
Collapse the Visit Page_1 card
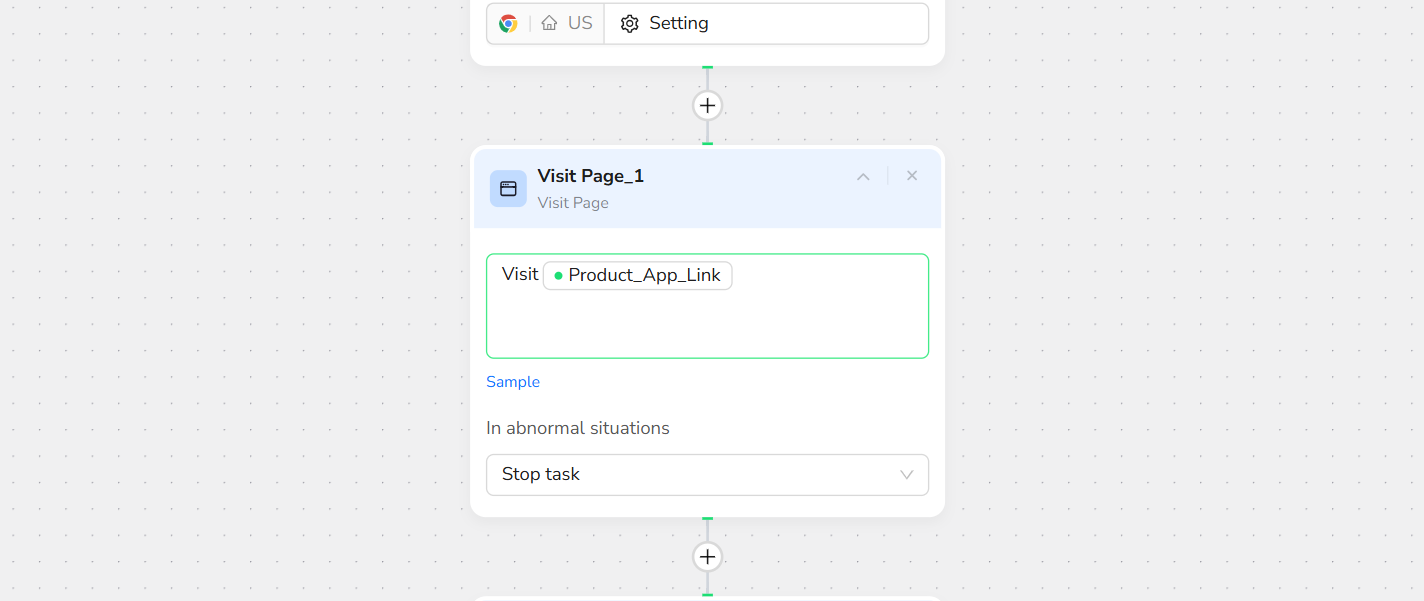[863, 176]
